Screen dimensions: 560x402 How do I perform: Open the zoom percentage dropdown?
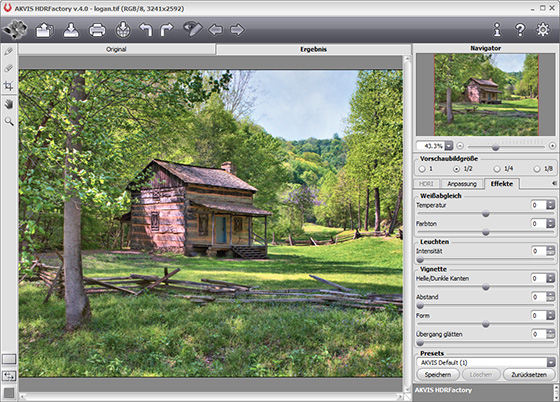click(449, 146)
